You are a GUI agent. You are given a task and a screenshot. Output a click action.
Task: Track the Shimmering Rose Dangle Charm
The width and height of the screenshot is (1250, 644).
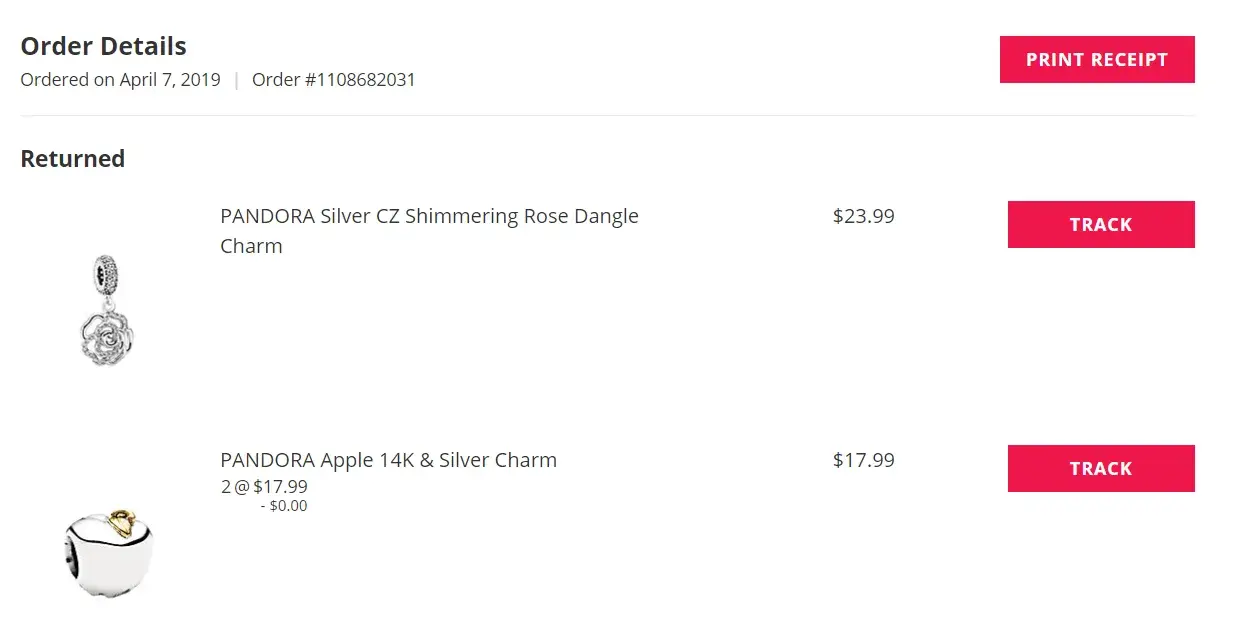tap(1101, 225)
